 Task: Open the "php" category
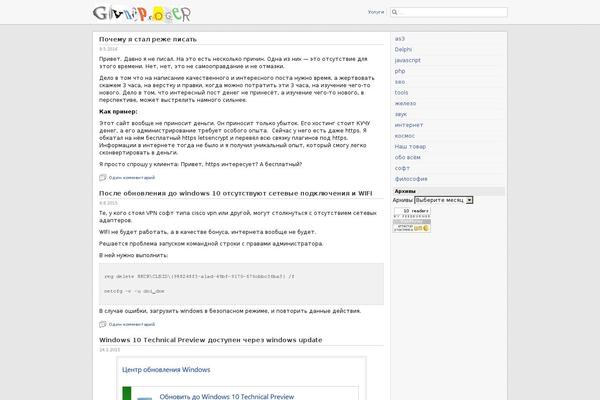click(400, 71)
